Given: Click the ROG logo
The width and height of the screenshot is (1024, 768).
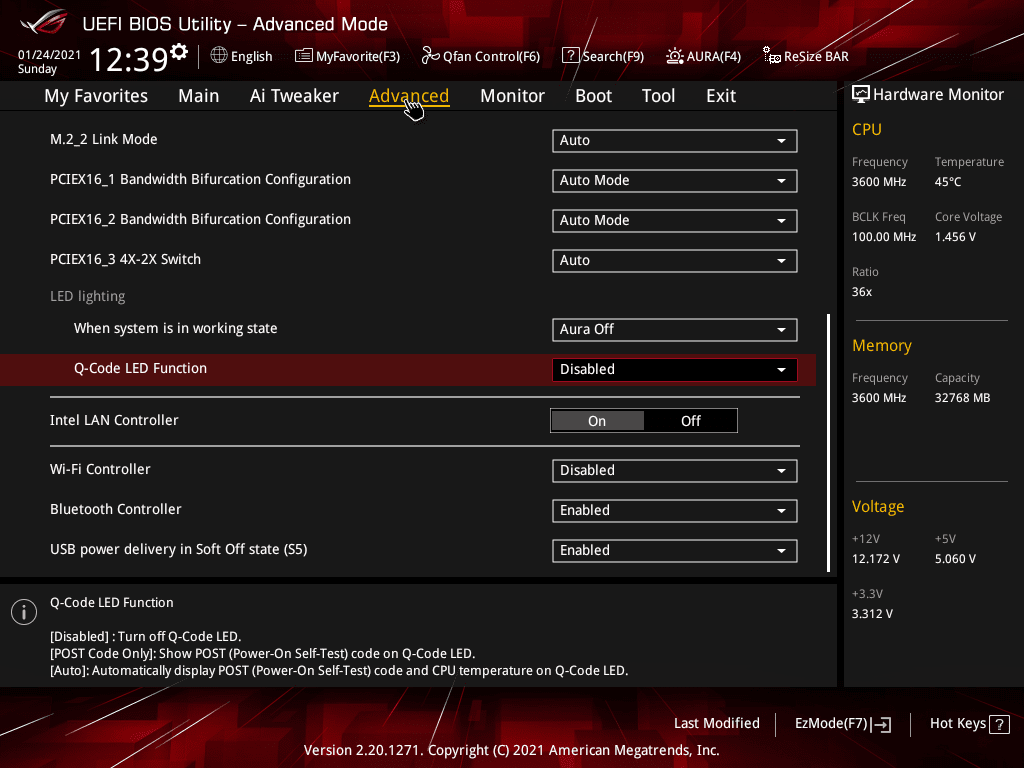Looking at the screenshot, I should 44,22.
